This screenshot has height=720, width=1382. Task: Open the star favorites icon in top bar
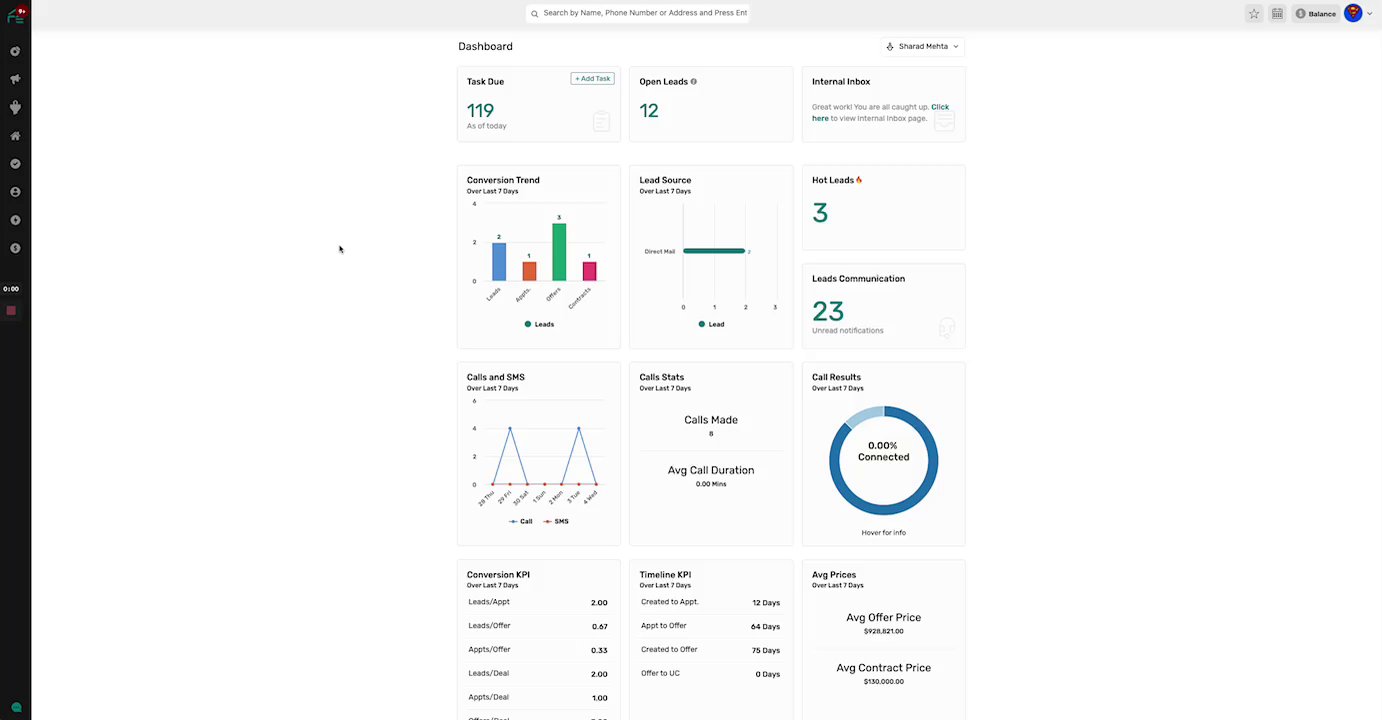tap(1254, 14)
